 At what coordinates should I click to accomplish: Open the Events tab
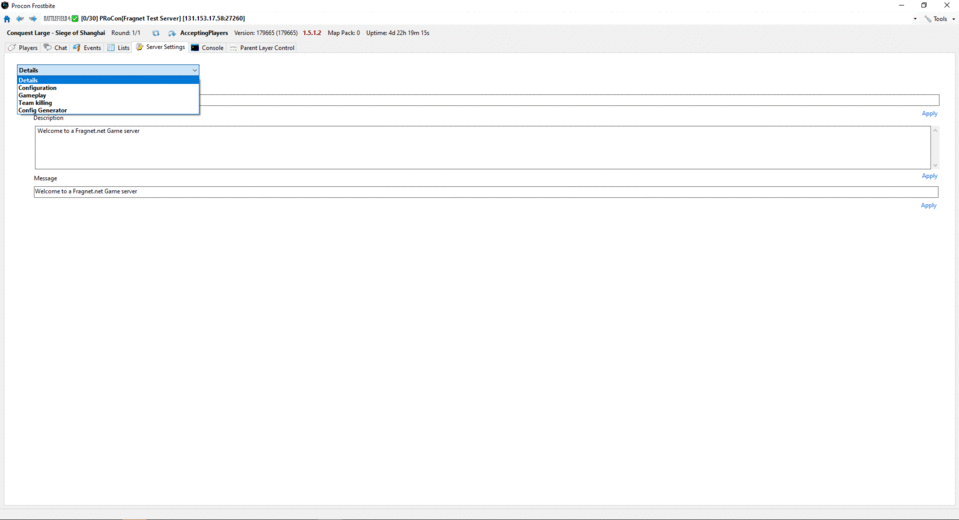pyautogui.click(x=87, y=48)
